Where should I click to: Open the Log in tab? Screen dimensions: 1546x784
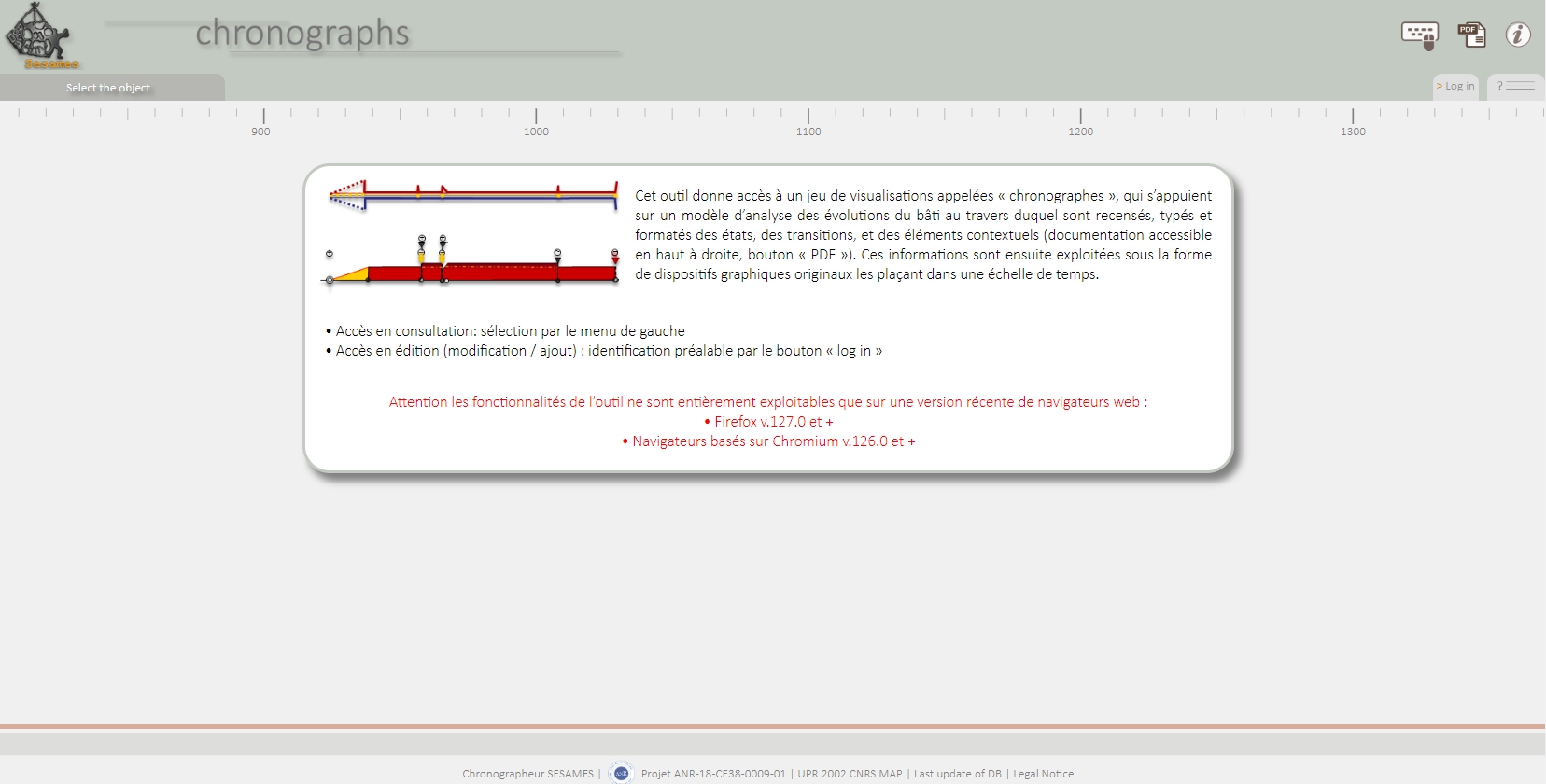tap(1455, 86)
